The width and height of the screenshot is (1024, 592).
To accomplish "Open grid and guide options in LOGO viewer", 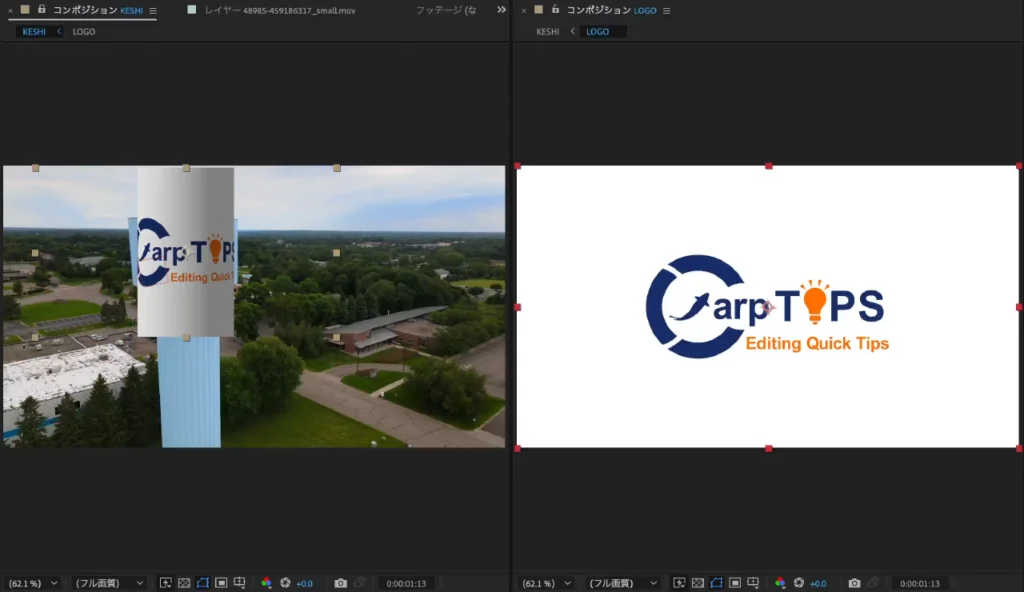I will tap(753, 583).
